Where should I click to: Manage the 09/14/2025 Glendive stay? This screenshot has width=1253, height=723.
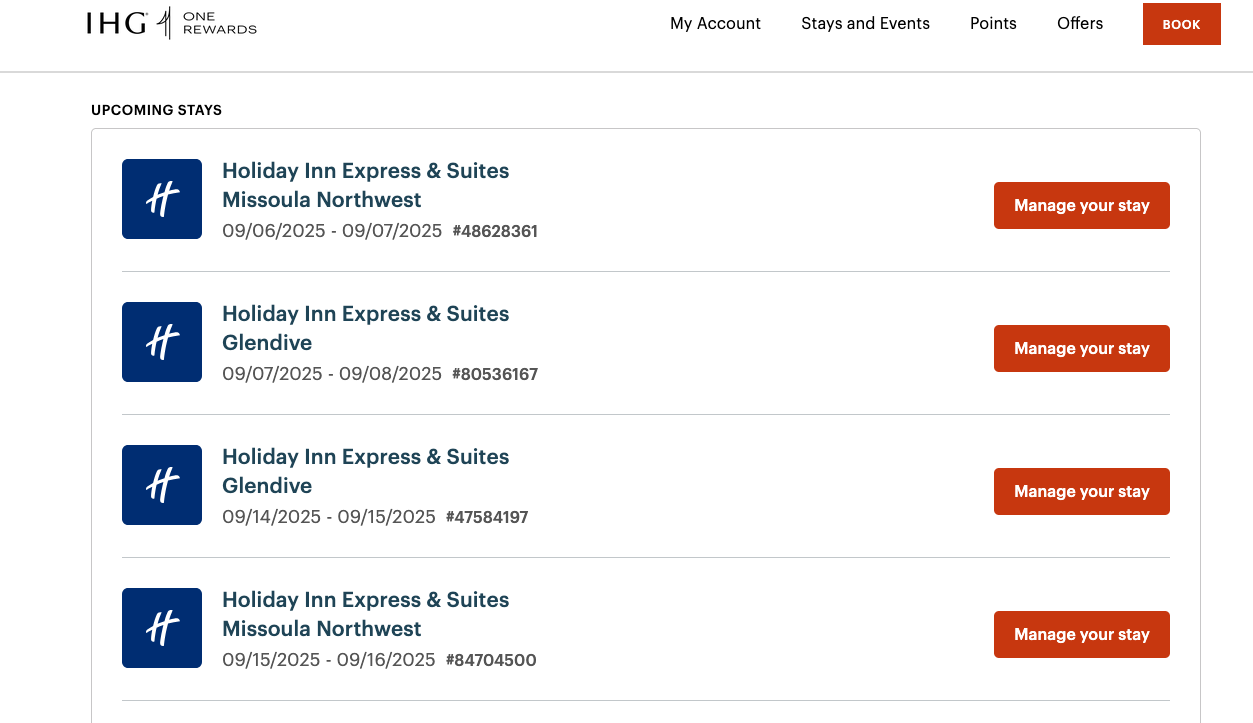pos(1081,492)
